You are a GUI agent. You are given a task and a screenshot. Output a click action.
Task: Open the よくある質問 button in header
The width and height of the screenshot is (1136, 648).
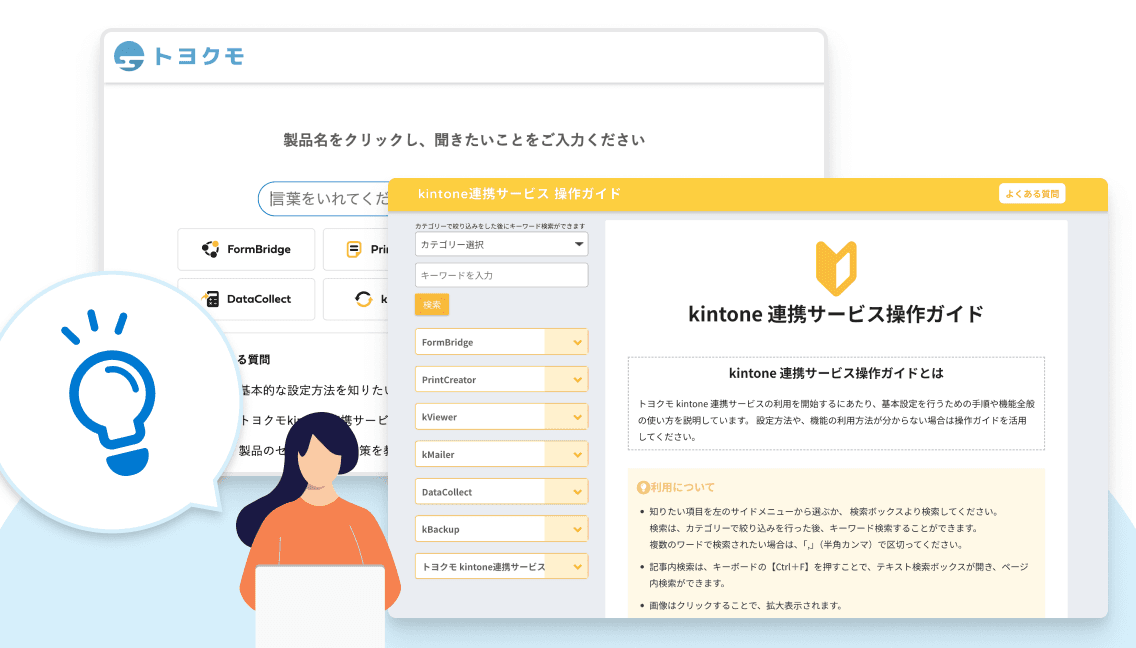1031,194
